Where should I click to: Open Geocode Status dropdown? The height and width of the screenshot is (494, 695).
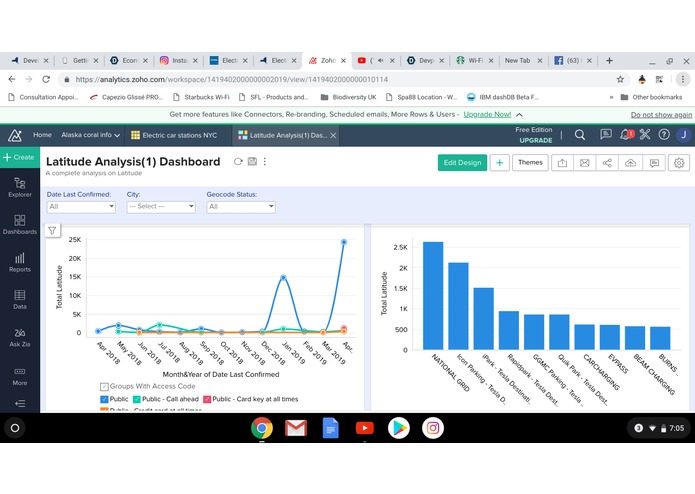pos(241,207)
